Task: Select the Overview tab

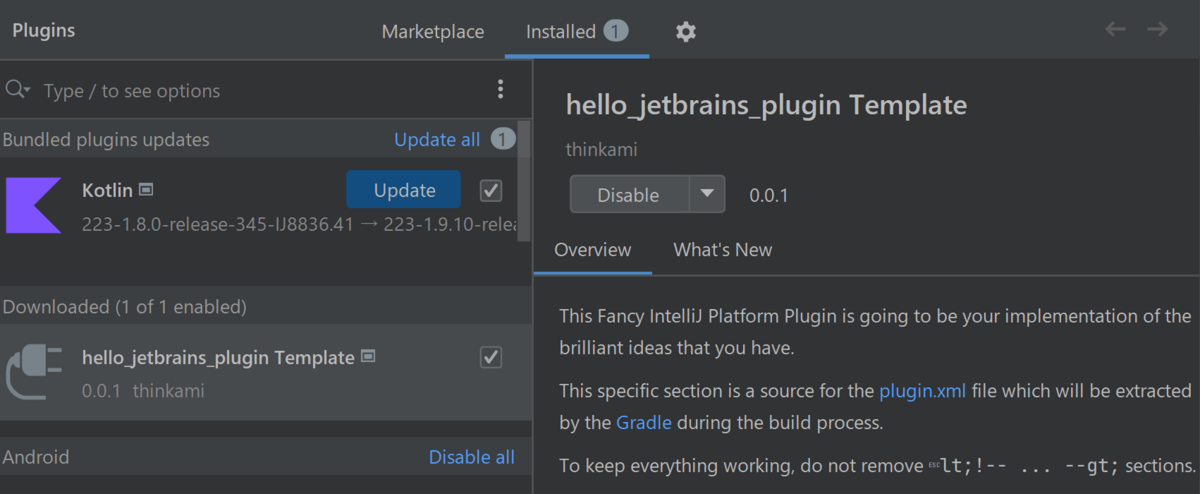Action: [x=593, y=250]
